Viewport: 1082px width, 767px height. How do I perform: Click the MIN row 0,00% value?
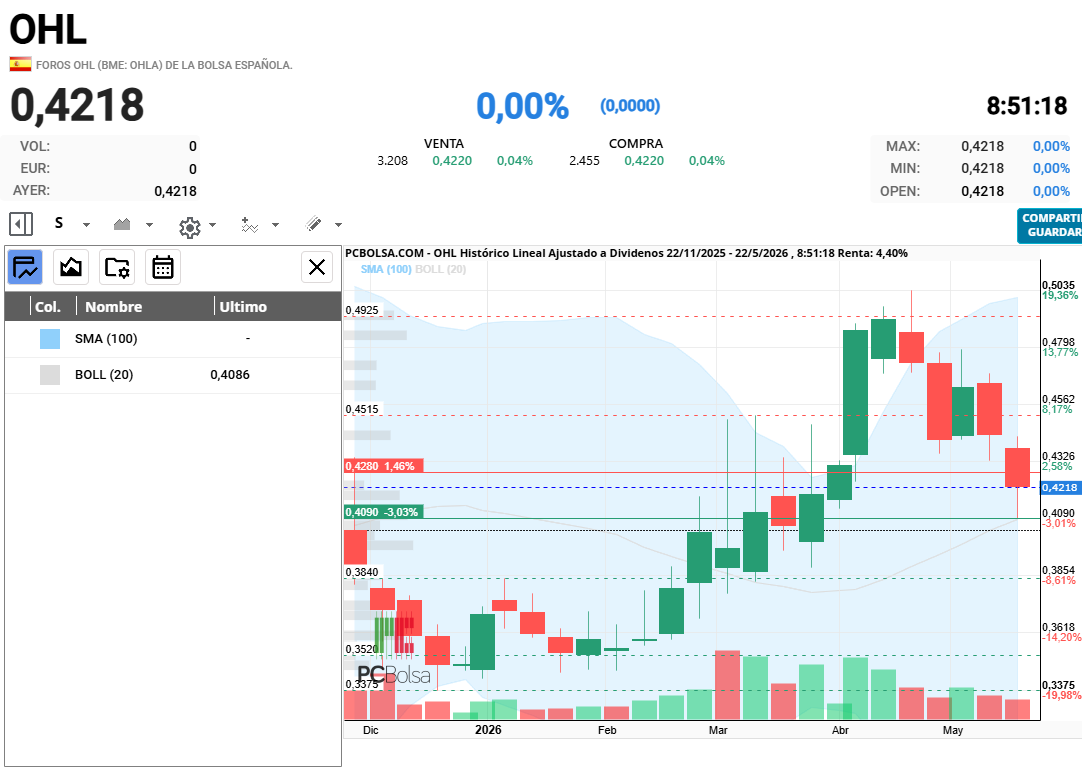click(x=1051, y=168)
